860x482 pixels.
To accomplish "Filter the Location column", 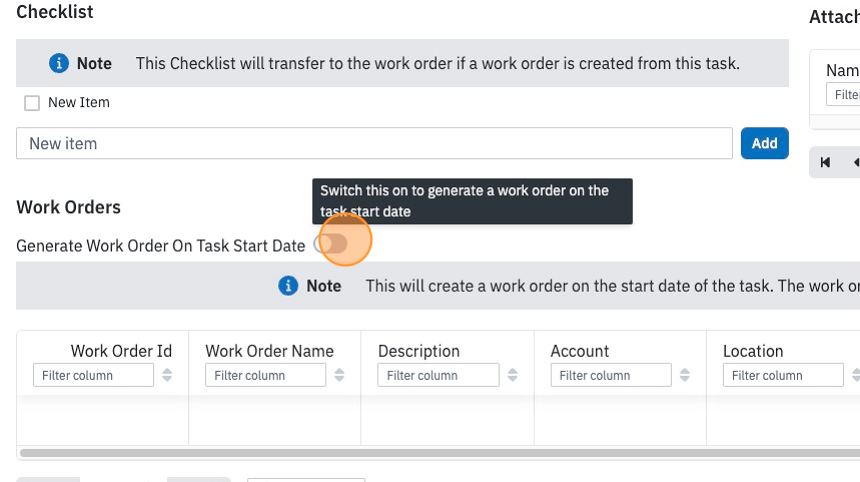I will coord(783,375).
